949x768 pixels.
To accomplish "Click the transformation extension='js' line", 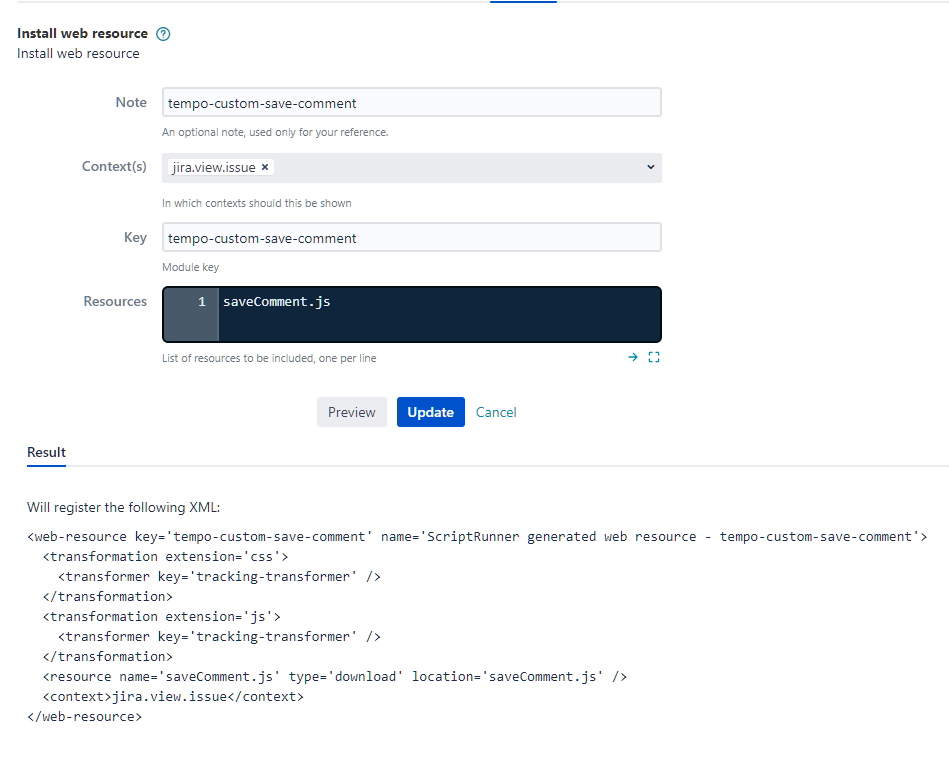I will click(162, 617).
